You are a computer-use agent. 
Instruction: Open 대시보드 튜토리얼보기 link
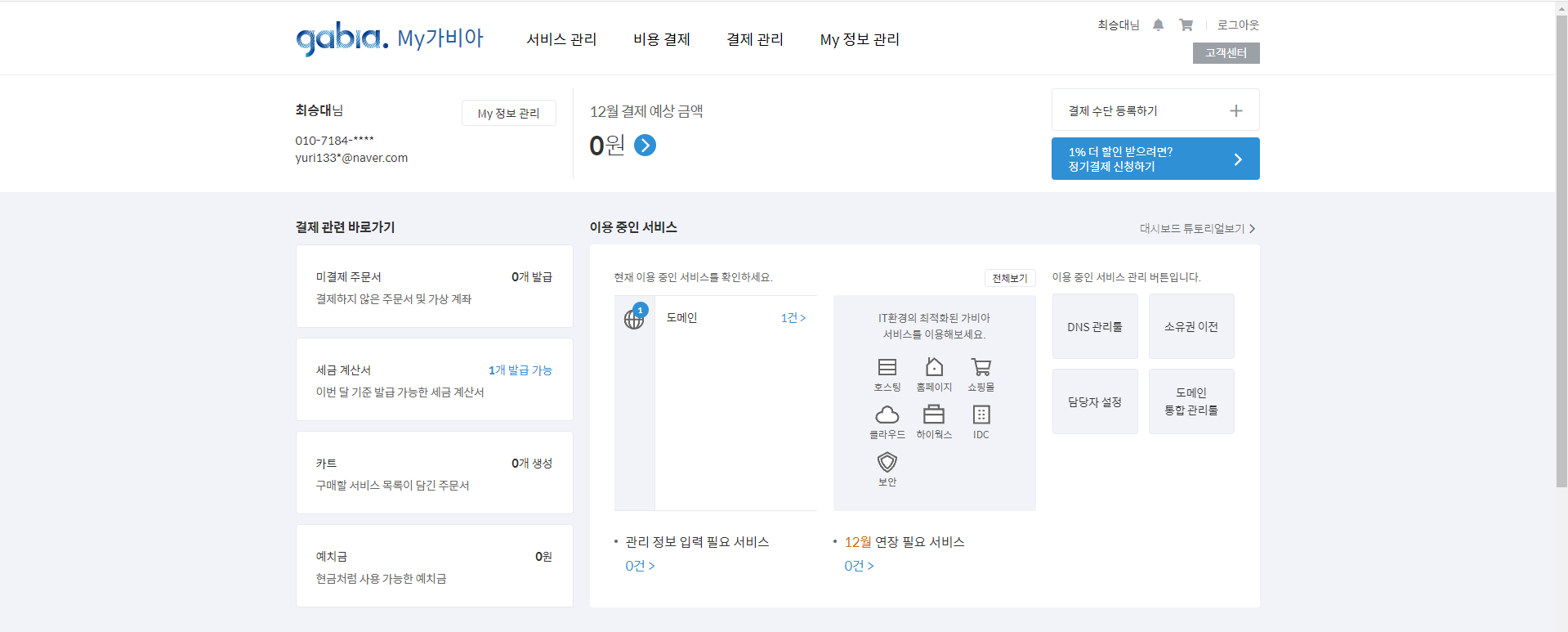1197,229
